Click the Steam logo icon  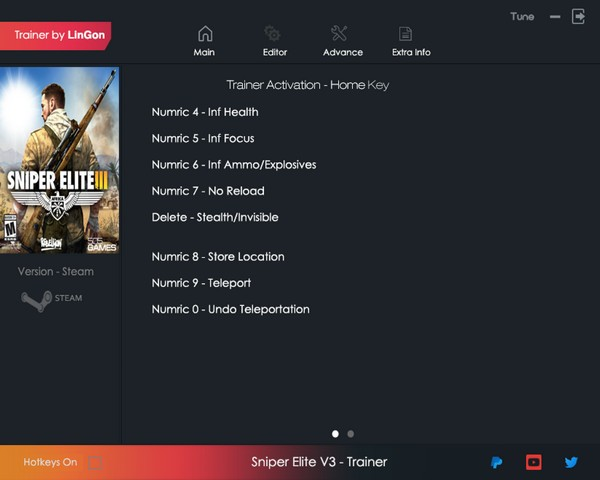coord(36,300)
